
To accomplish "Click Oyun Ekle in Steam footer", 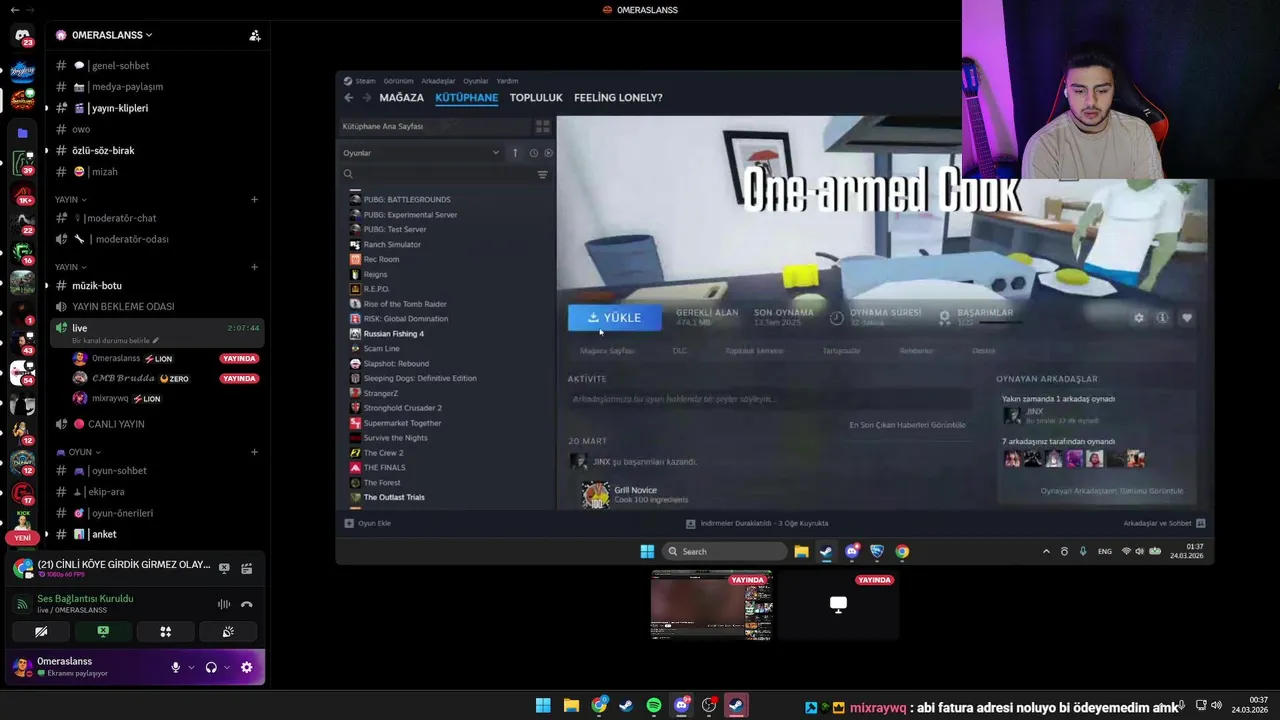I will click(368, 523).
